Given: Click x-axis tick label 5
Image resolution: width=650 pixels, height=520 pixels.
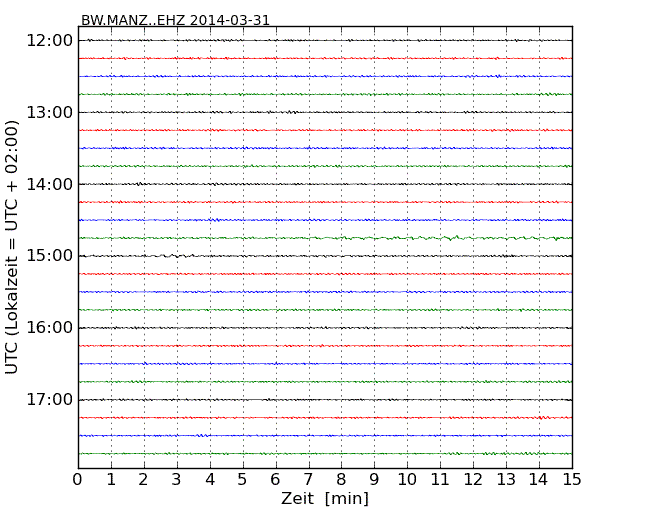Looking at the screenshot, I should (242, 480).
